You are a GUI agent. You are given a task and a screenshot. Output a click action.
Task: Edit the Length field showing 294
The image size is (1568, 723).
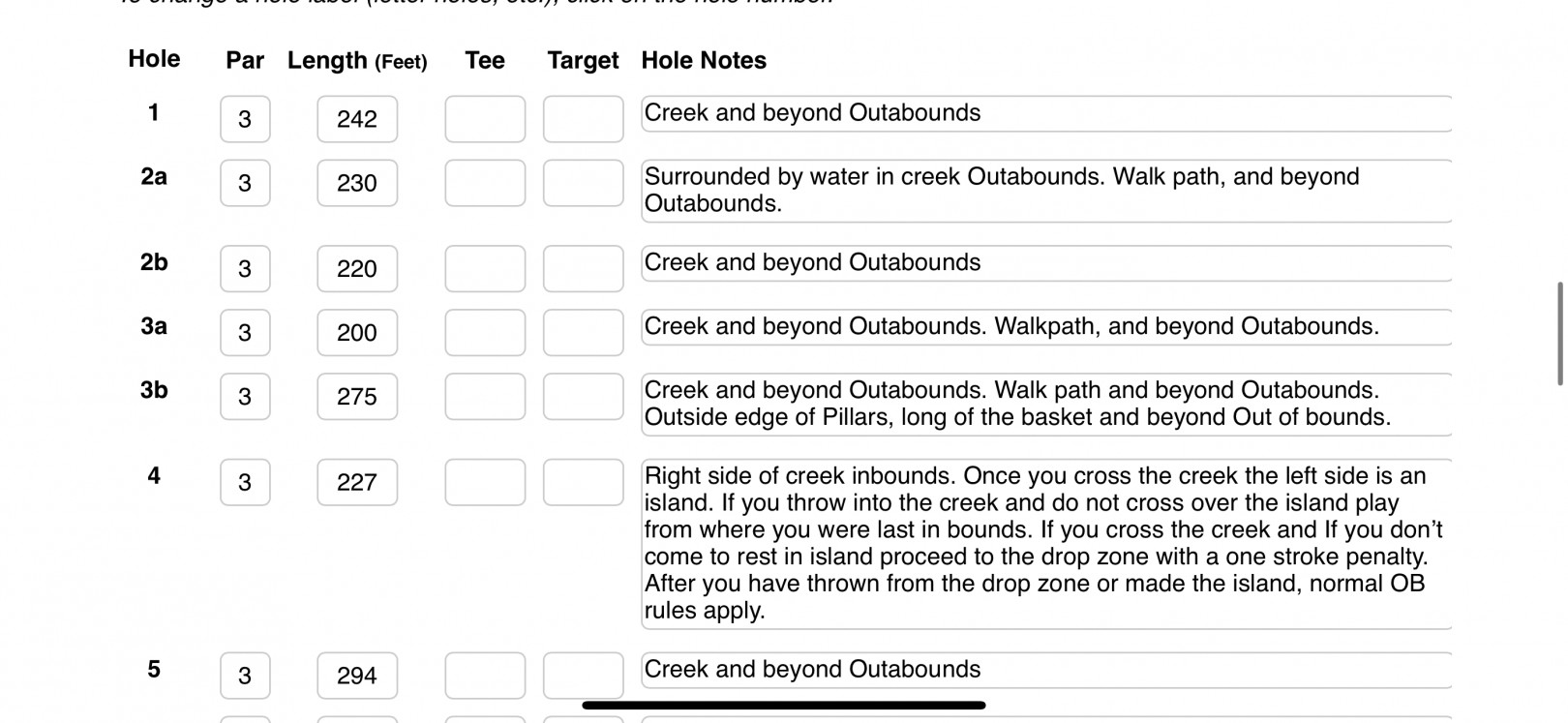[x=357, y=676]
